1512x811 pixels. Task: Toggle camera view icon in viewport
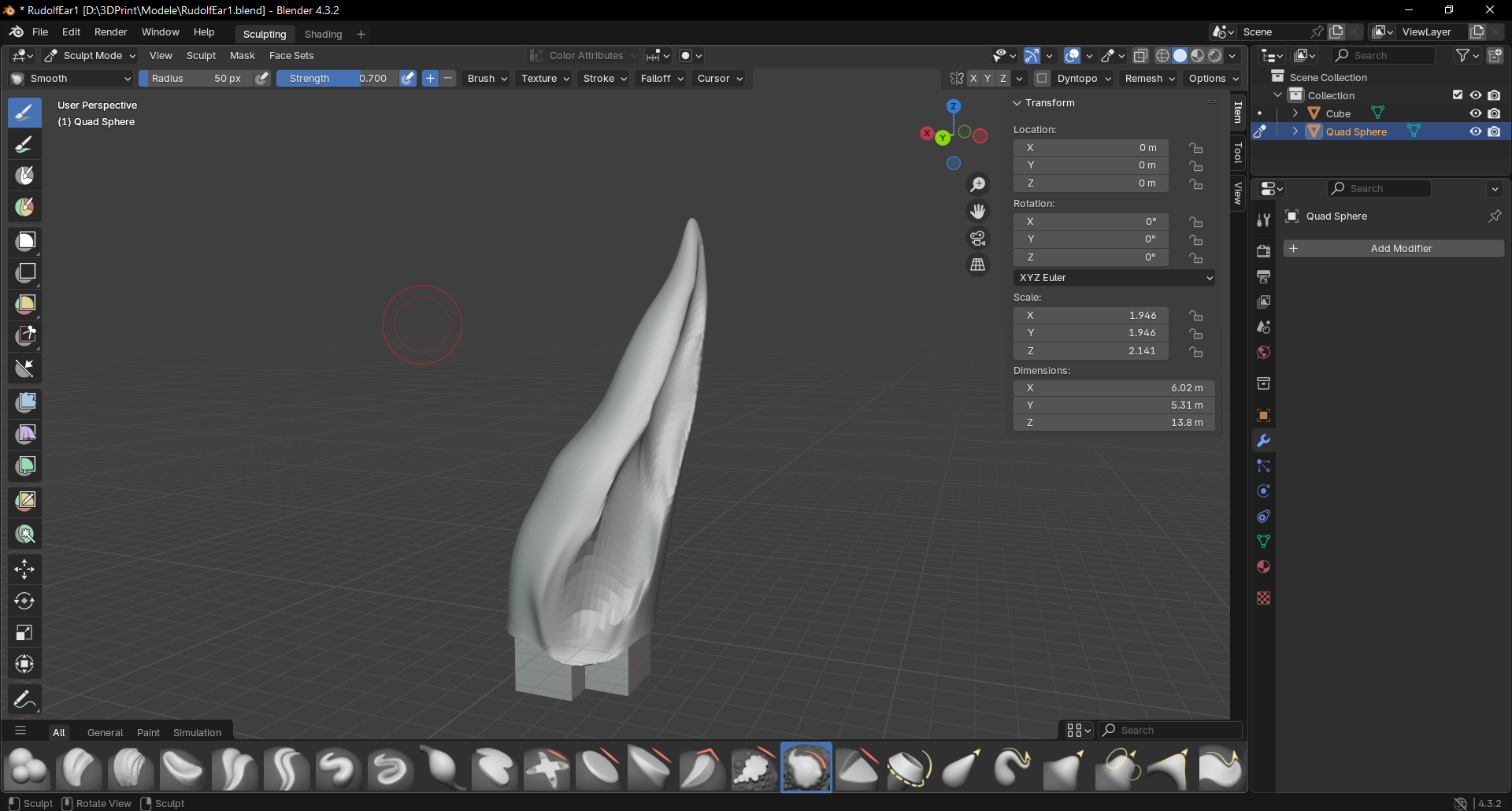978,238
